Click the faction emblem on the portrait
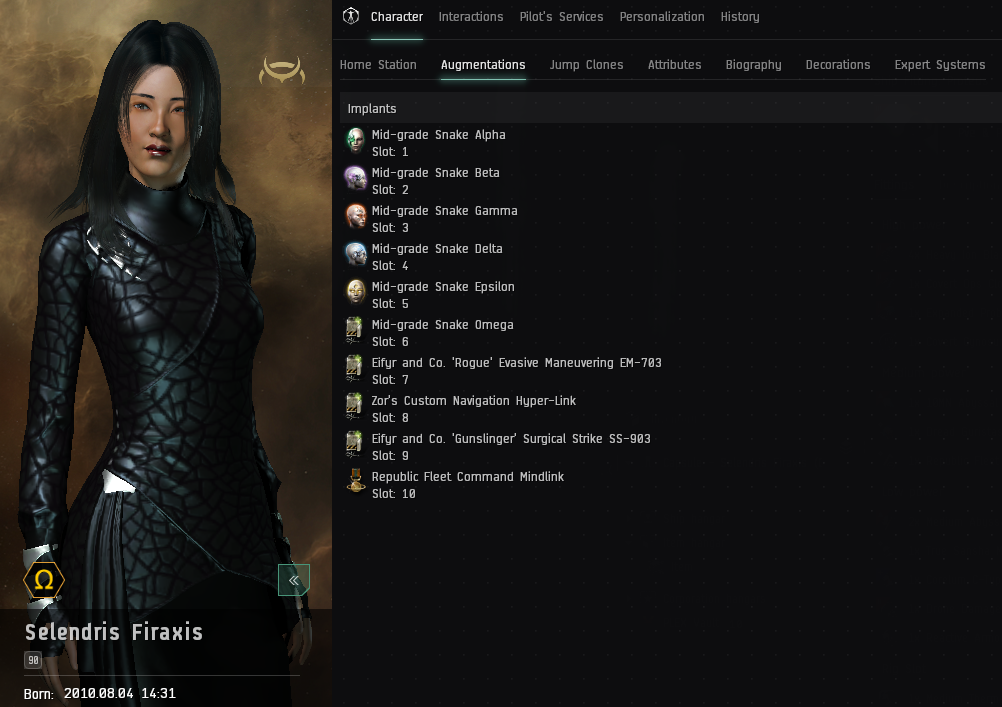The width and height of the screenshot is (1002, 707). coord(282,70)
